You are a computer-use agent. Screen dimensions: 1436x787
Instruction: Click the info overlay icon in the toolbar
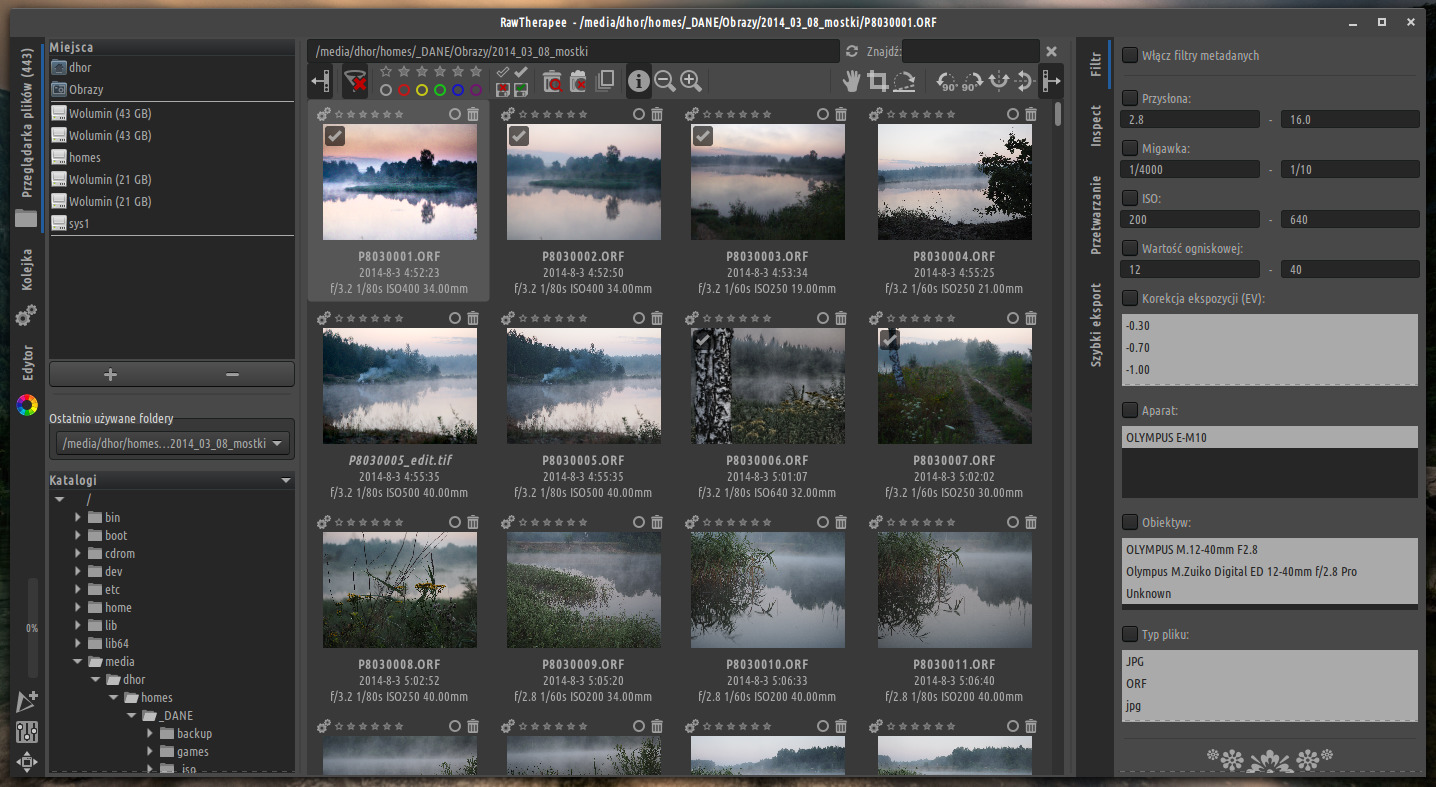click(638, 81)
